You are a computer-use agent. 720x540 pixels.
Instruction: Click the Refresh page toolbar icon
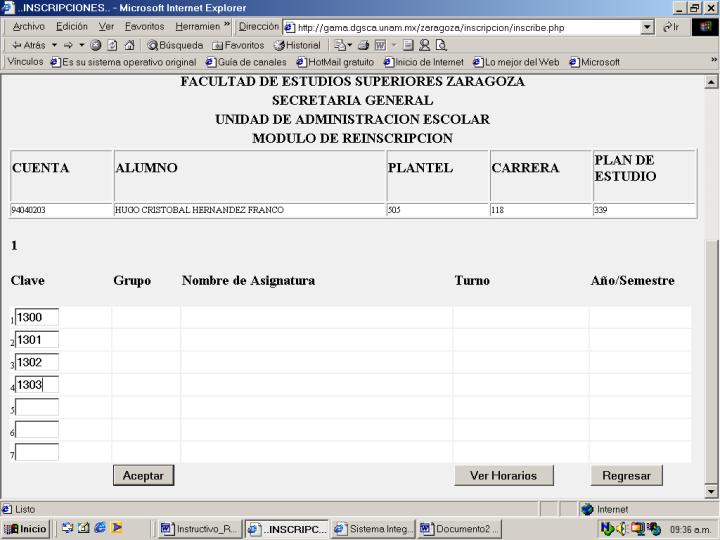[112, 44]
